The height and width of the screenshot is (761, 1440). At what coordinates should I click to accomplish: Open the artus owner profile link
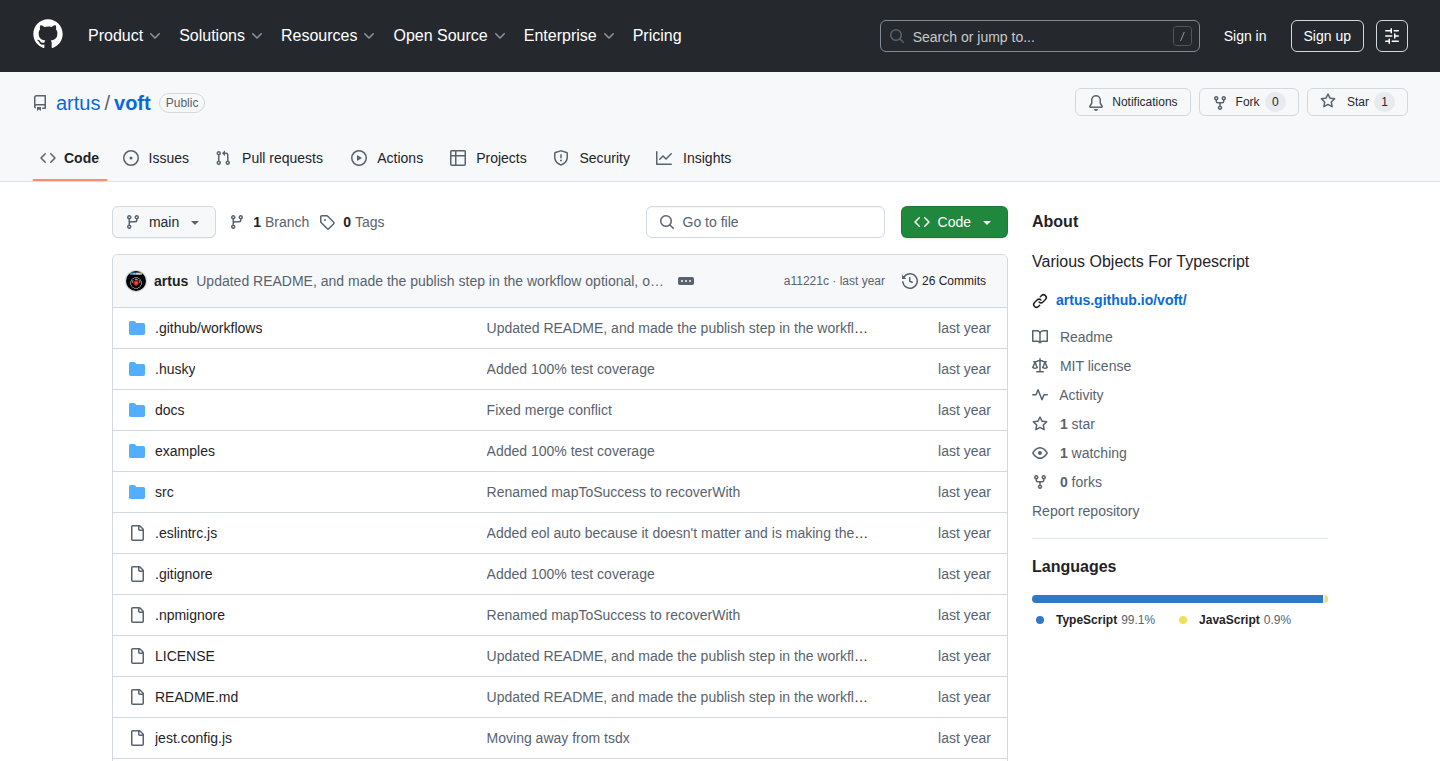click(x=78, y=103)
